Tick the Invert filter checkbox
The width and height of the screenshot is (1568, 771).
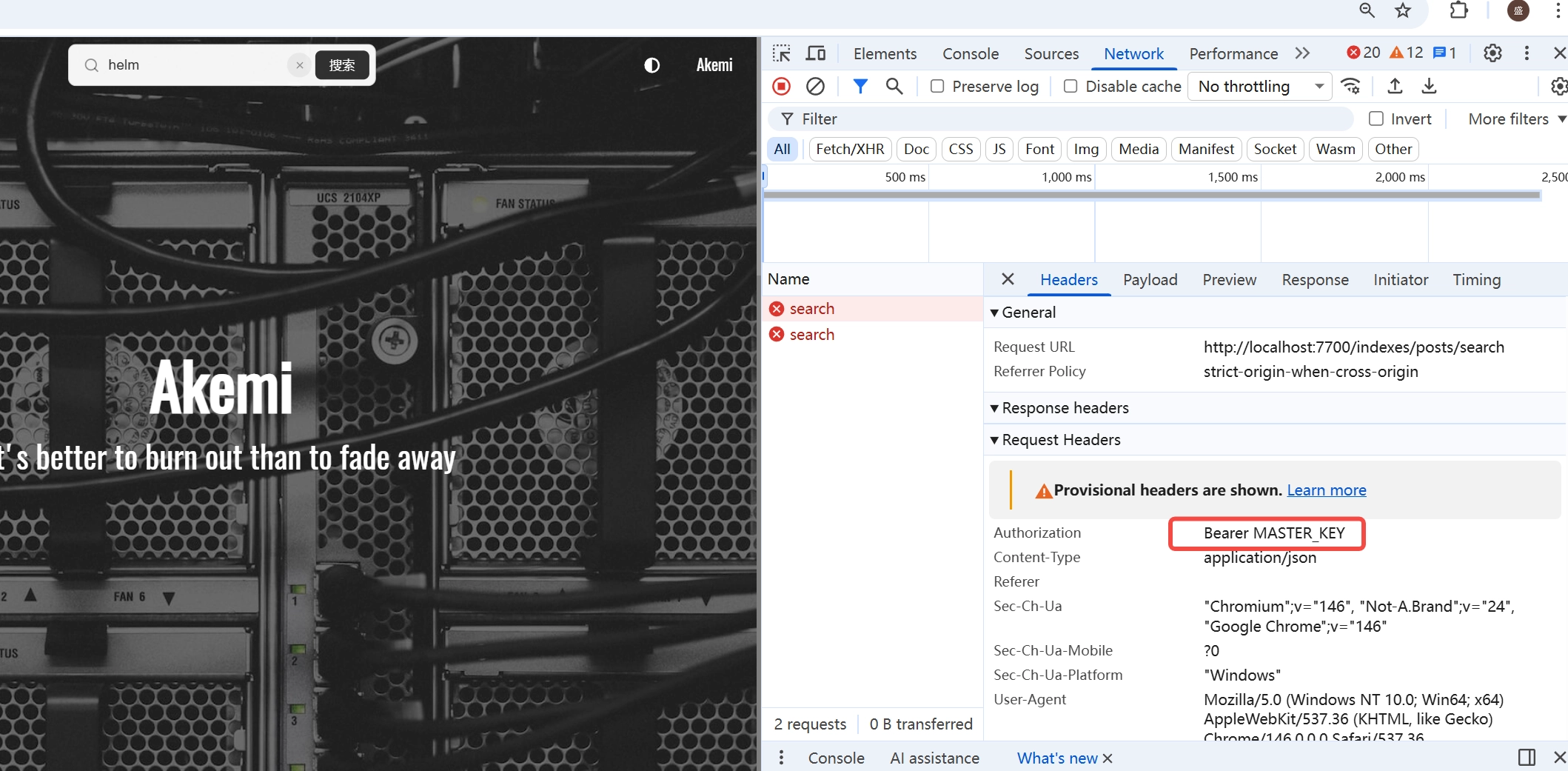click(x=1376, y=119)
